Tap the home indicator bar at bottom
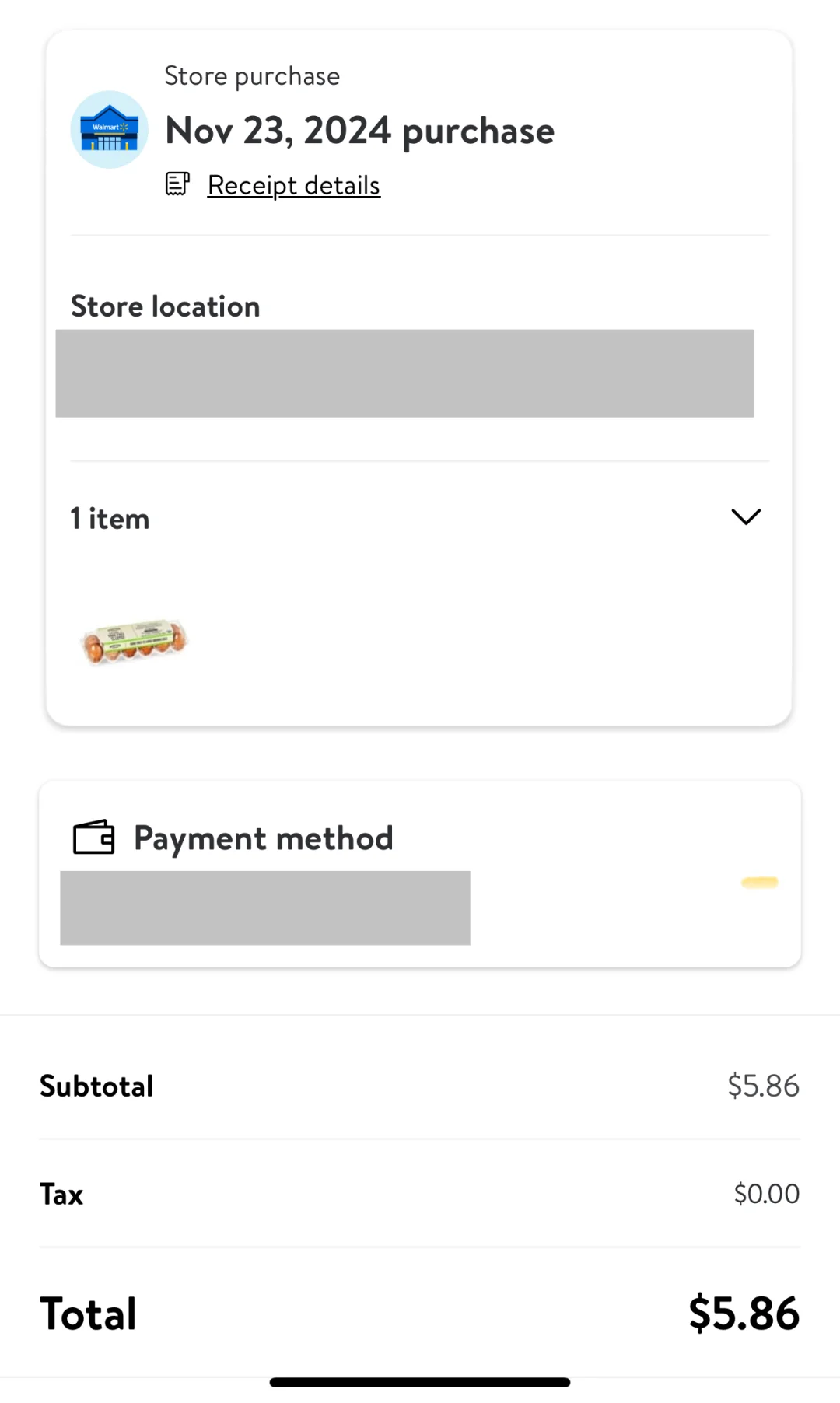 tap(420, 1382)
